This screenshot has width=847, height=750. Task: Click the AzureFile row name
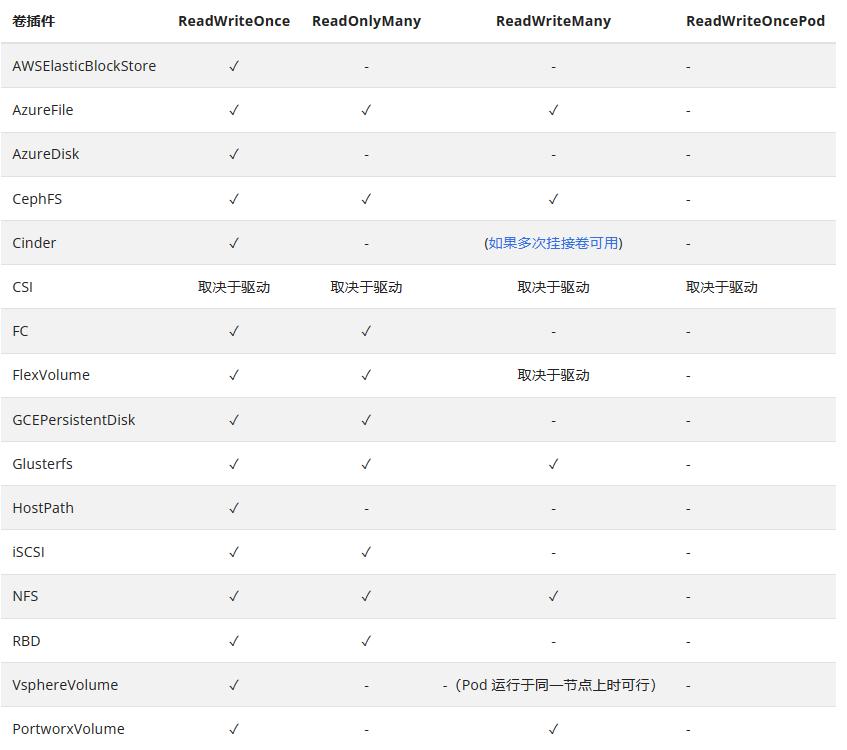coord(43,110)
